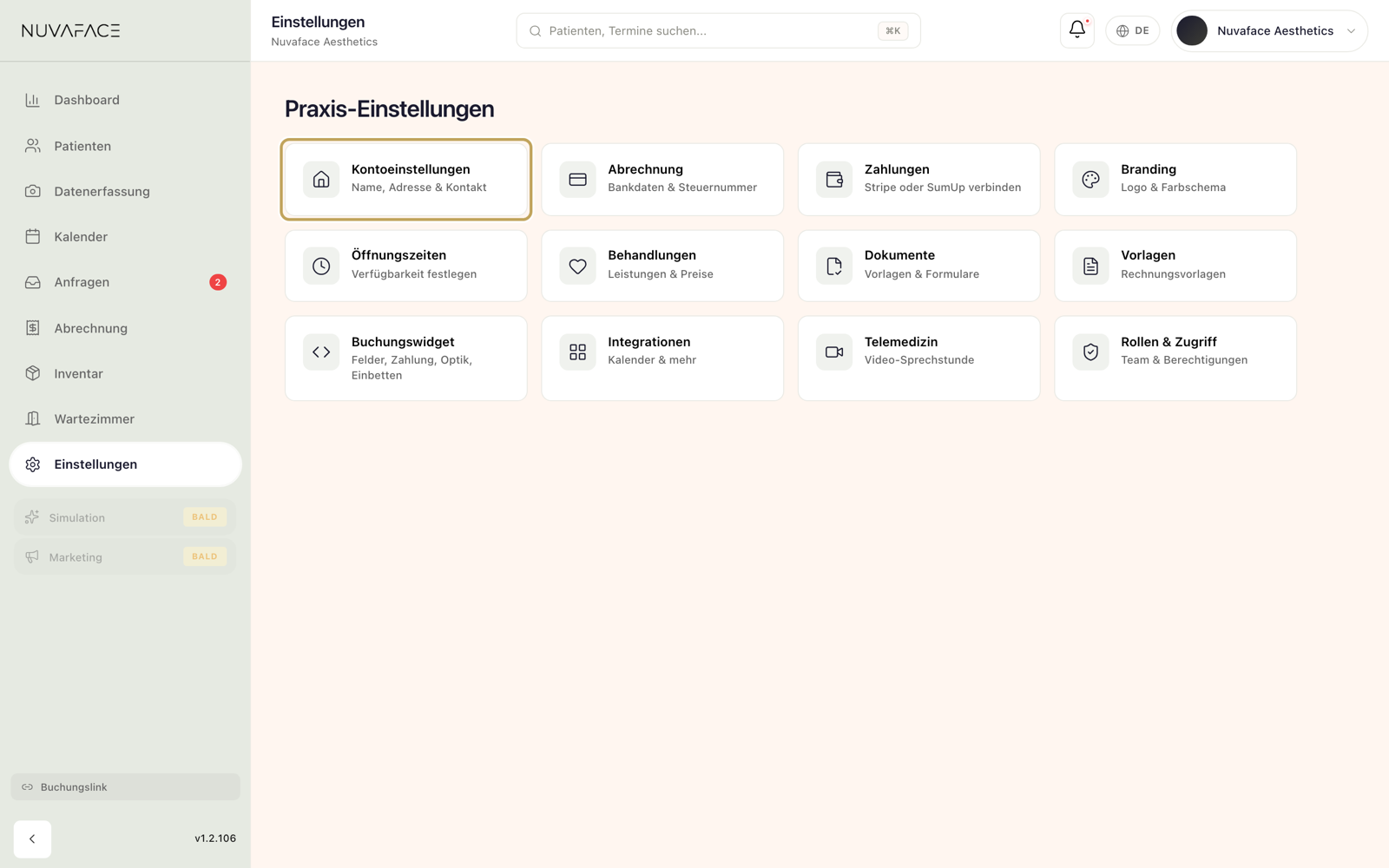Click the palette icon on Branding card
The image size is (1389, 868).
(x=1090, y=180)
